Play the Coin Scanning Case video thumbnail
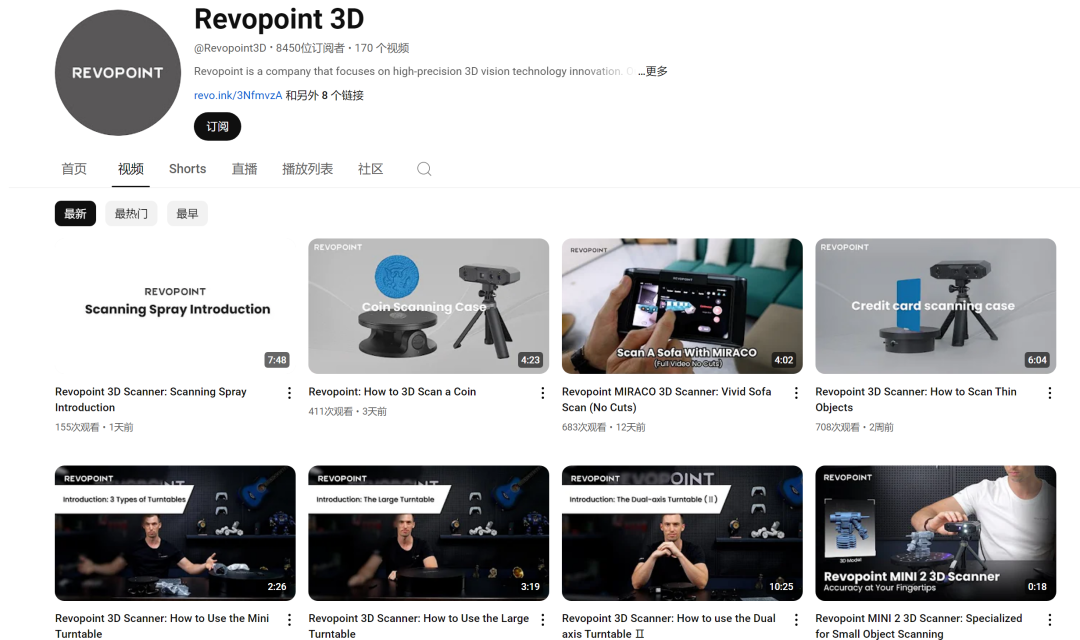 [428, 306]
